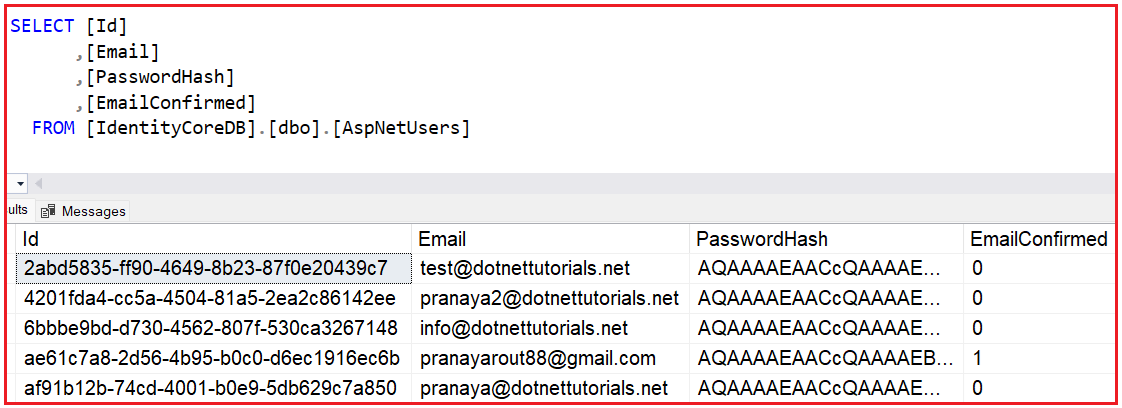This screenshot has width=1122, height=408.
Task: Click [EmailConfirmed] in the query editor
Action: [x=170, y=103]
